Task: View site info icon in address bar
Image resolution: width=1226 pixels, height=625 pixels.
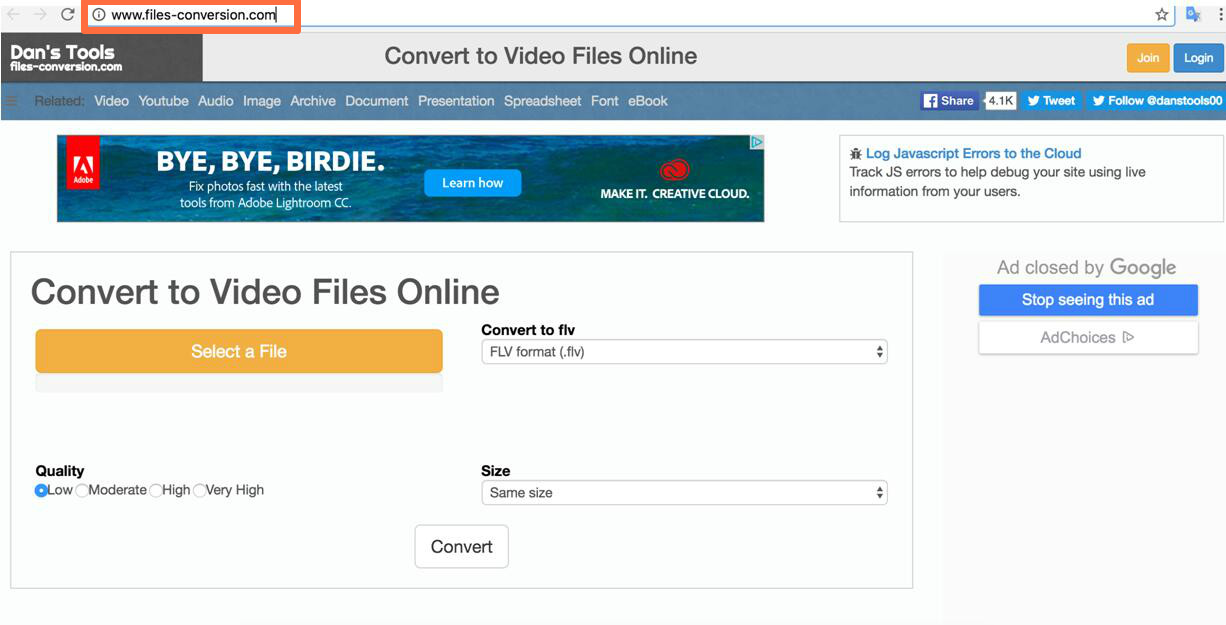Action: [99, 15]
